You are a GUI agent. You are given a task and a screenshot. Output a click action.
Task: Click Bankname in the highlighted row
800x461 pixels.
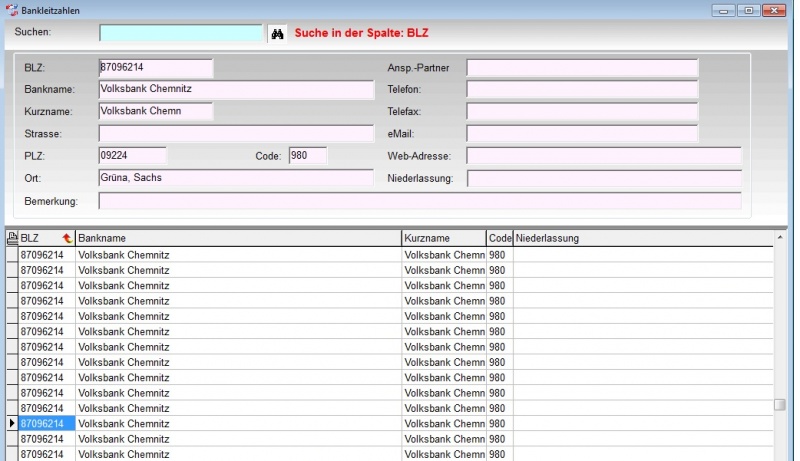pos(238,423)
